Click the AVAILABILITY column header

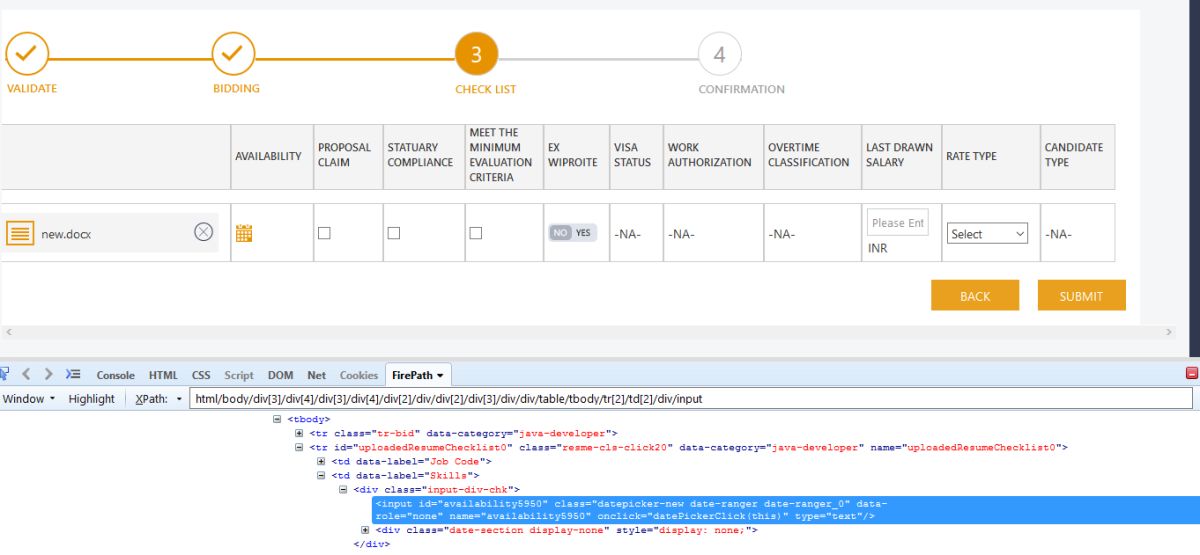tap(268, 155)
